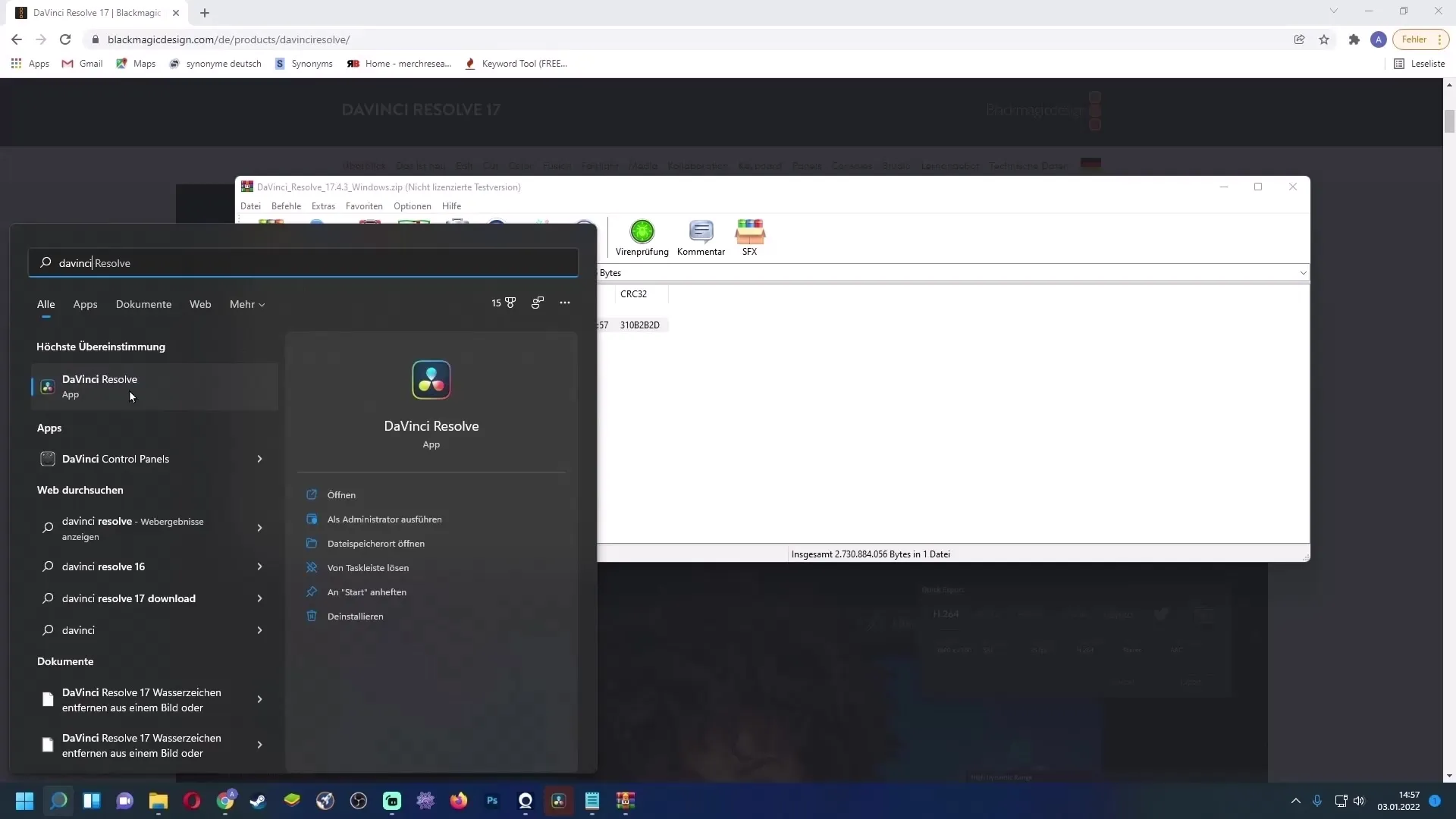This screenshot has width=1456, height=819.
Task: Select Als Administrator ausführen option
Action: click(x=385, y=519)
